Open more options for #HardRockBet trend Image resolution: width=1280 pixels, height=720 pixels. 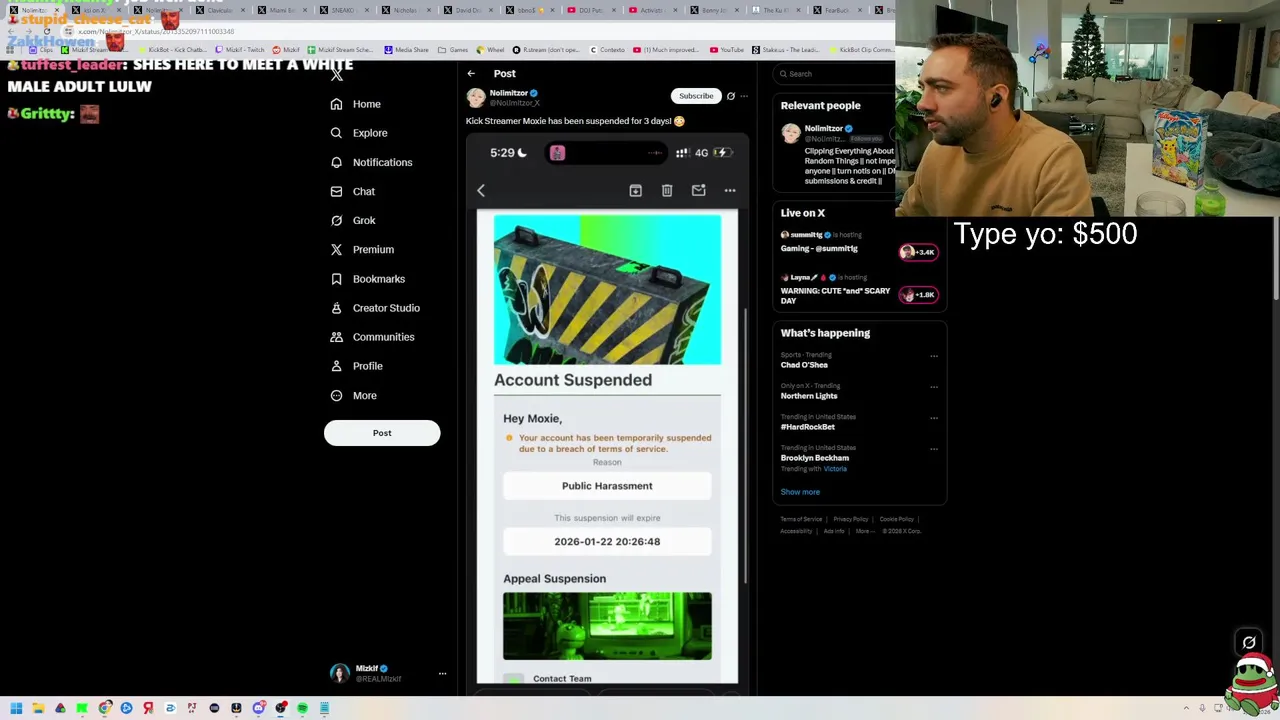coord(934,418)
